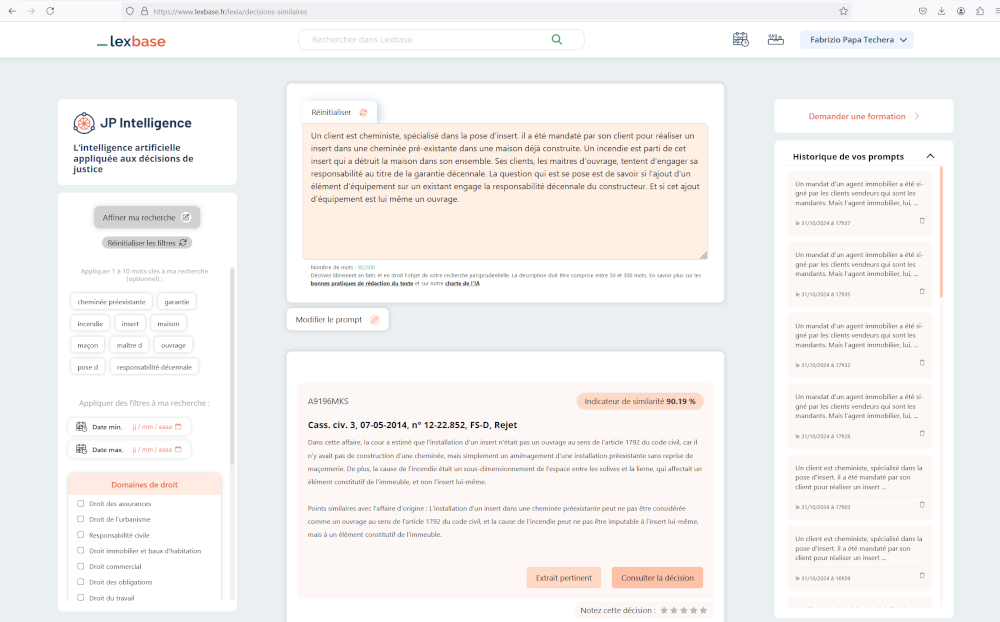
Task: Open the calendar icon in the header
Action: pos(740,40)
